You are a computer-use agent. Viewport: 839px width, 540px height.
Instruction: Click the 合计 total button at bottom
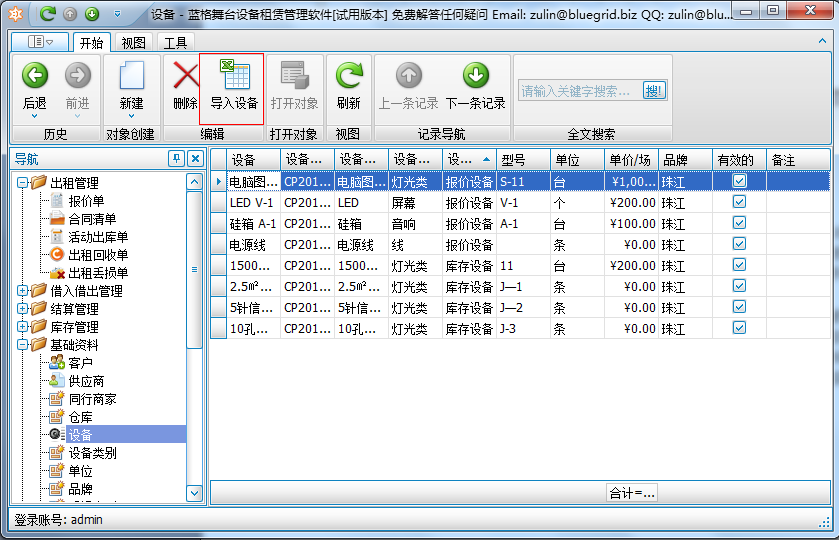(632, 492)
